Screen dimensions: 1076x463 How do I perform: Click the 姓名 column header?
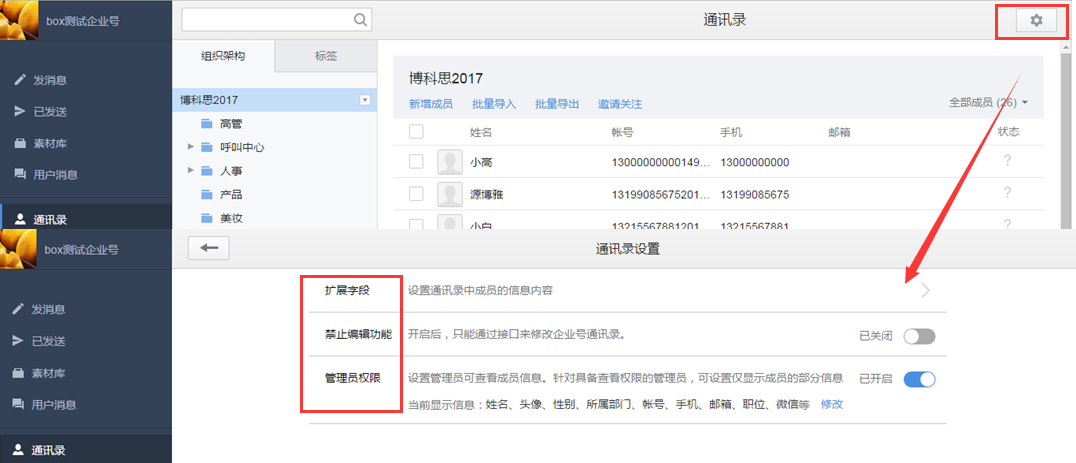(x=481, y=132)
